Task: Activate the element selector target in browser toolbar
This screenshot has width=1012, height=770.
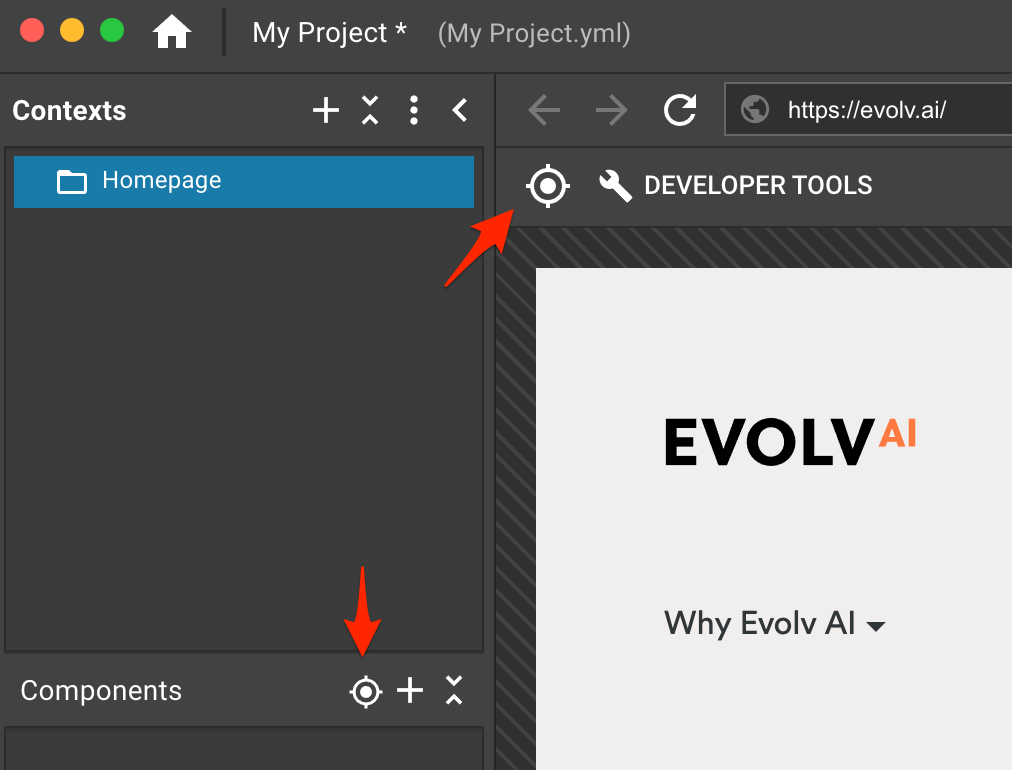Action: [547, 186]
